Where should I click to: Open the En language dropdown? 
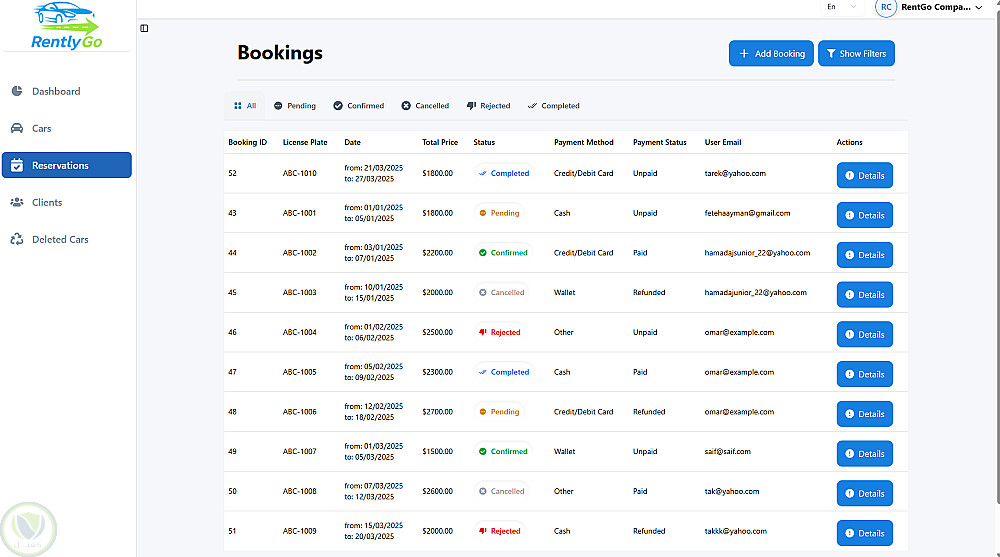pyautogui.click(x=841, y=7)
